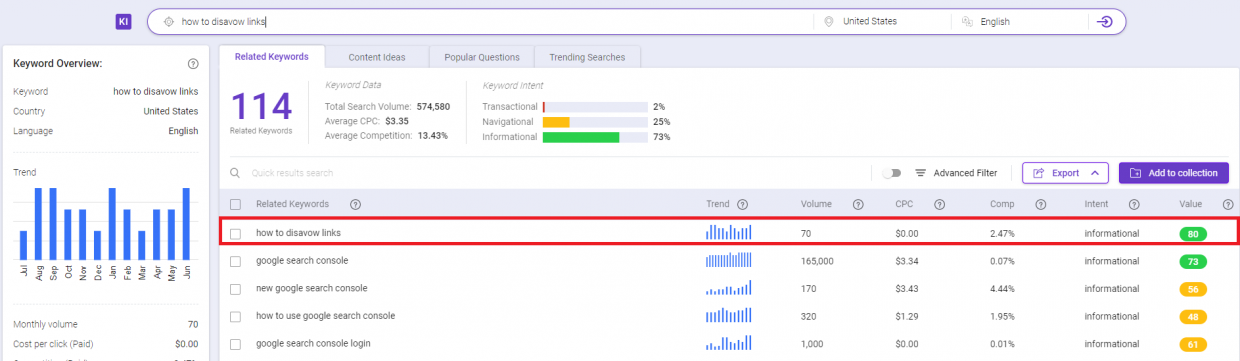
Task: Click trend sparkline for new google search console
Action: tap(729, 288)
